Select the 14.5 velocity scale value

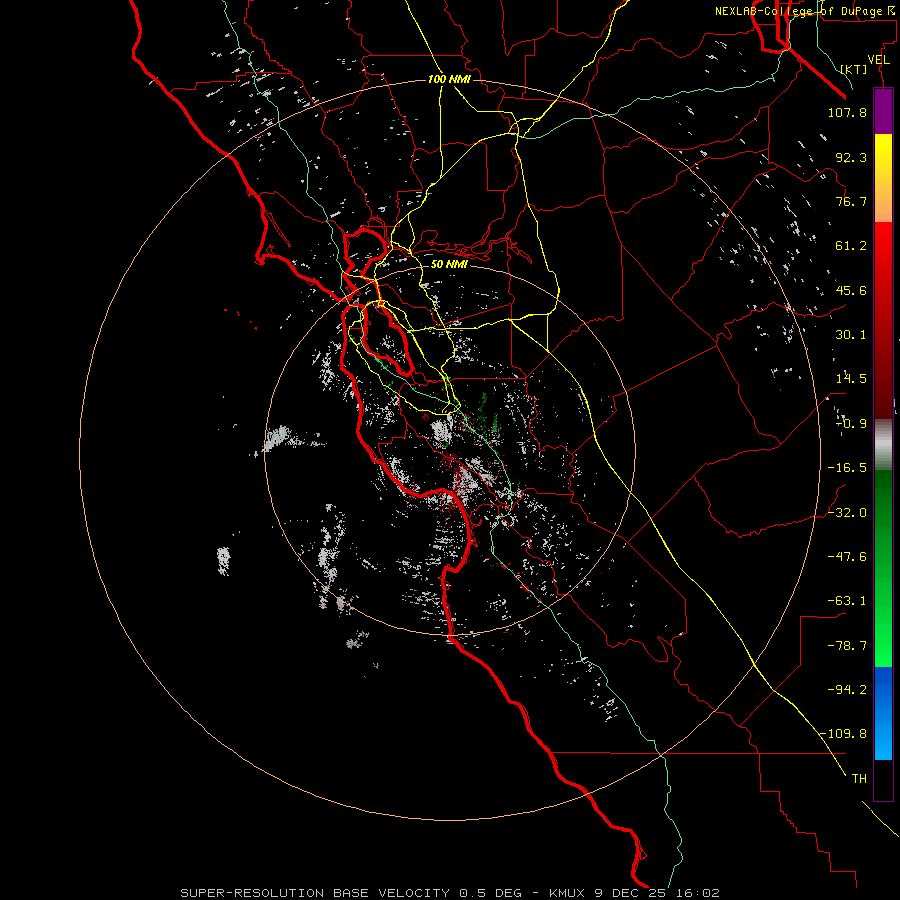(851, 379)
